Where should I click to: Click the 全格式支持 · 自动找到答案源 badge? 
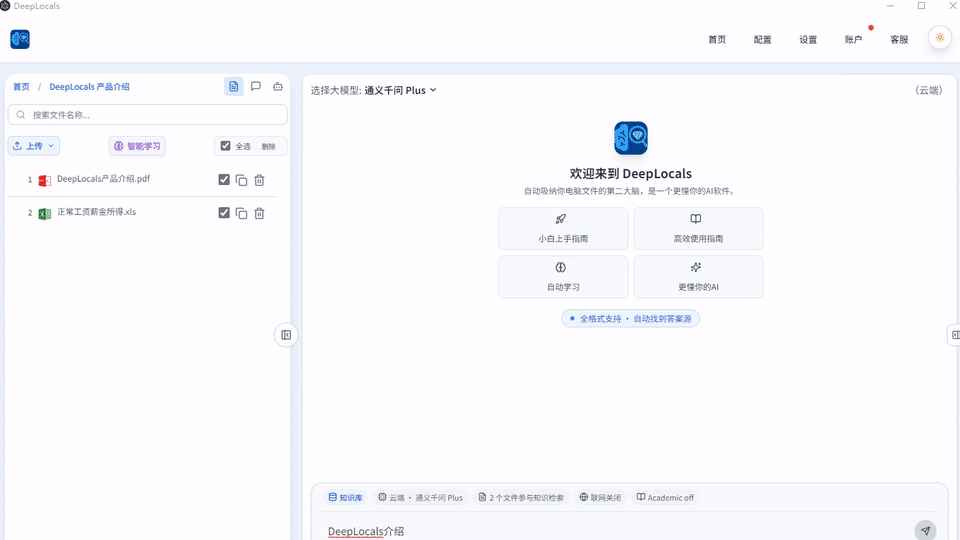[x=631, y=318]
